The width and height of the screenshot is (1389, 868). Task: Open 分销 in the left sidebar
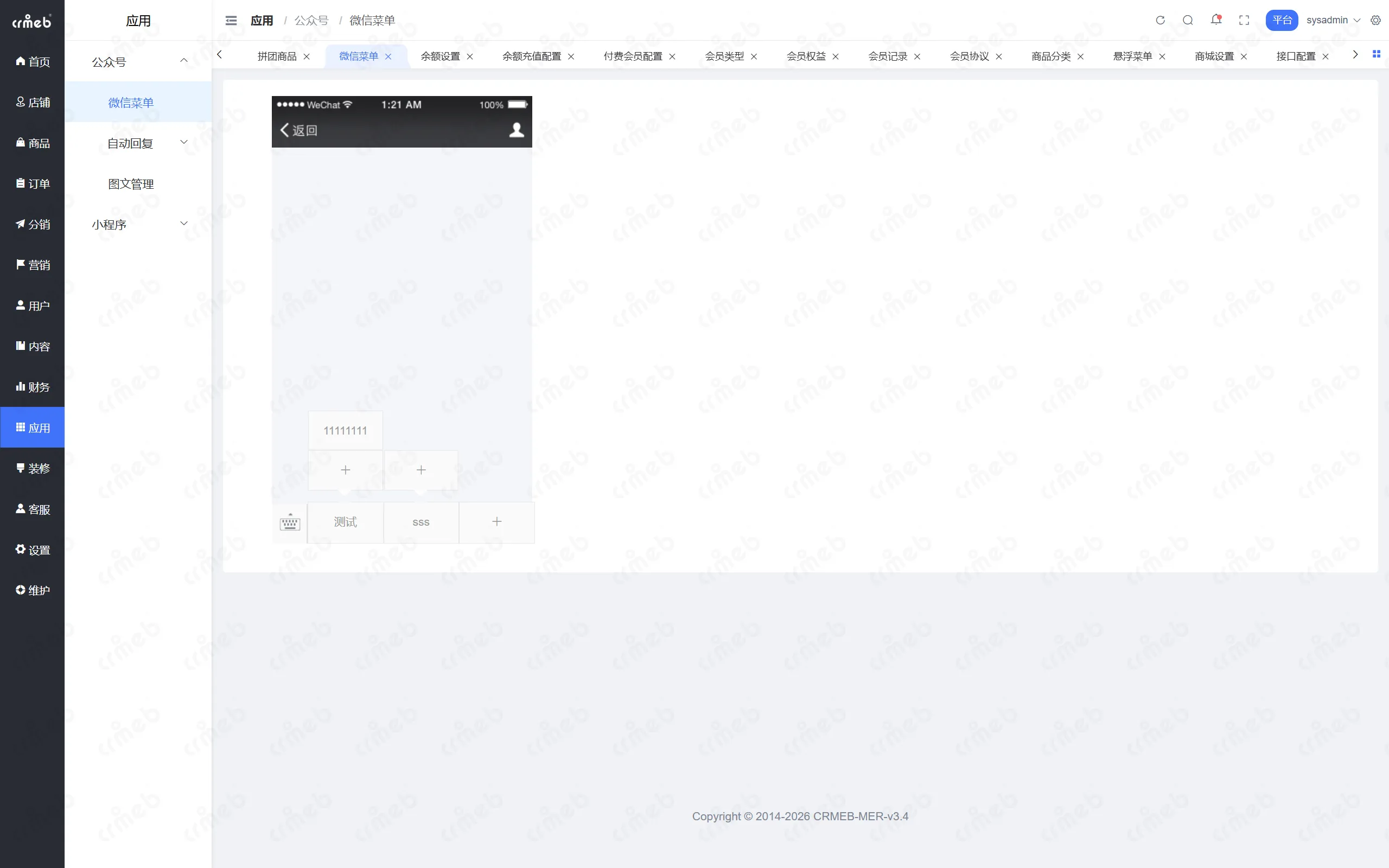click(x=32, y=225)
